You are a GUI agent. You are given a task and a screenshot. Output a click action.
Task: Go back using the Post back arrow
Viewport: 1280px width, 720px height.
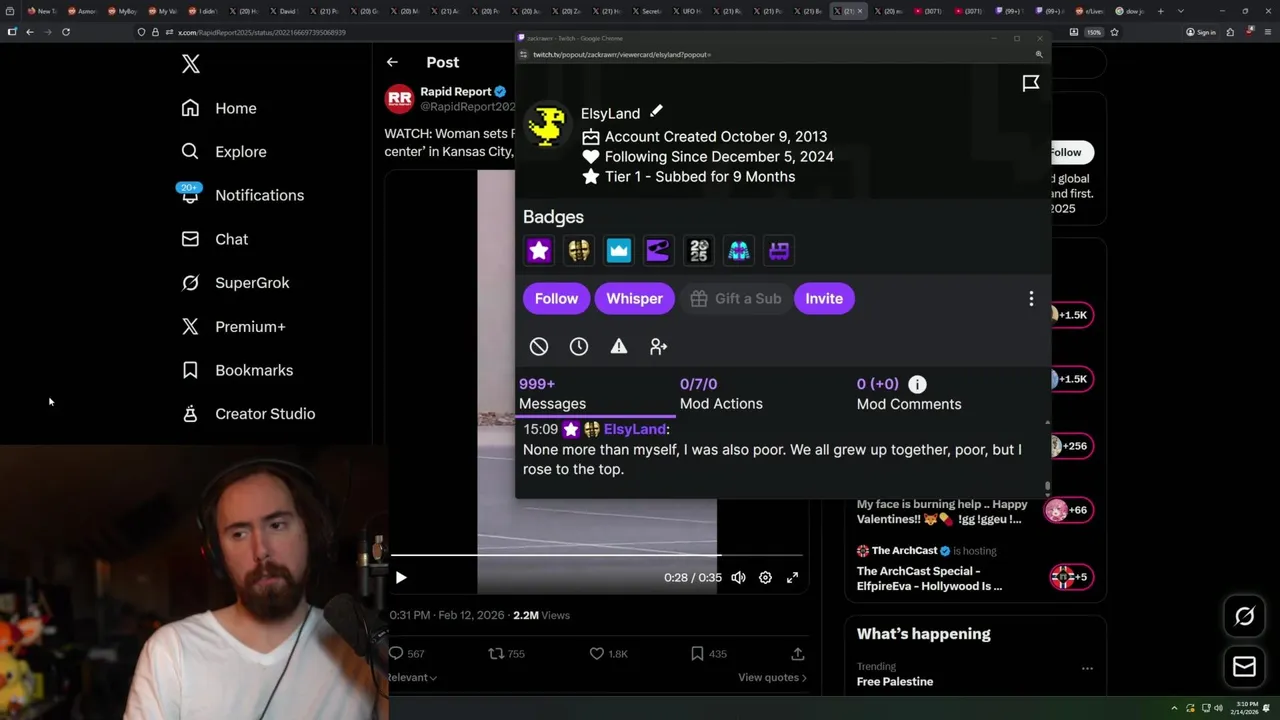[392, 62]
